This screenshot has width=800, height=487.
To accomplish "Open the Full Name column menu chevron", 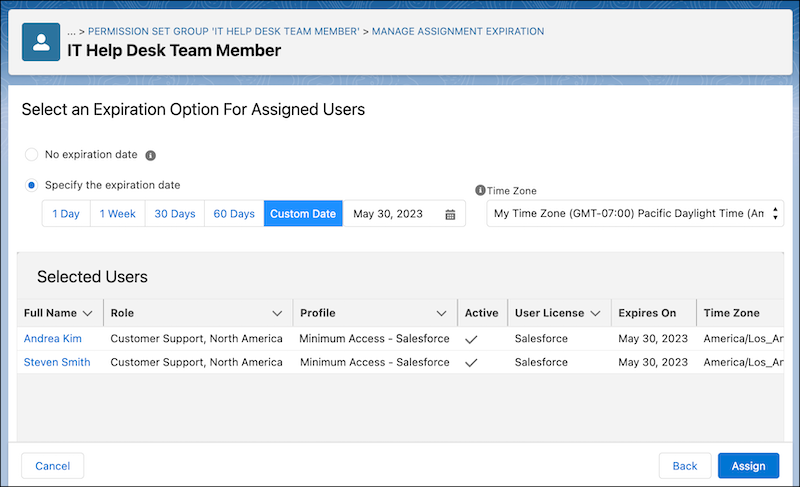I will pos(87,313).
